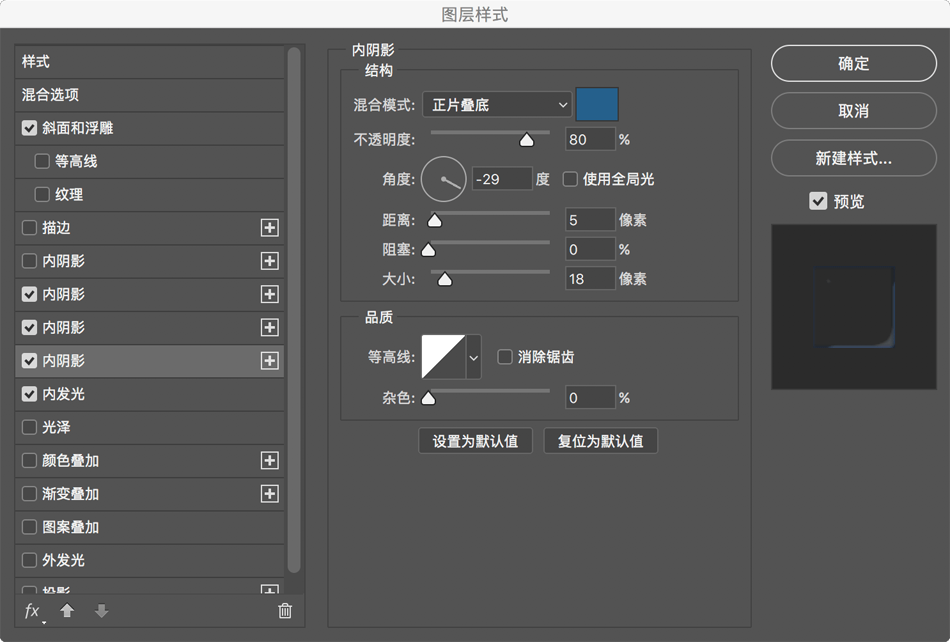Viewport: 950px width, 642px height.
Task: Click the 距离 value field showing 5
Action: (590, 220)
